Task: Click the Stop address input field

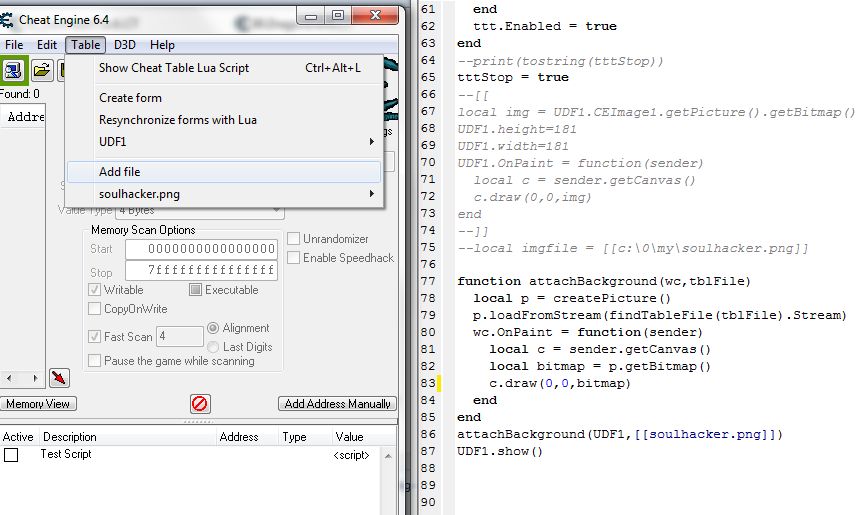Action: (200, 271)
